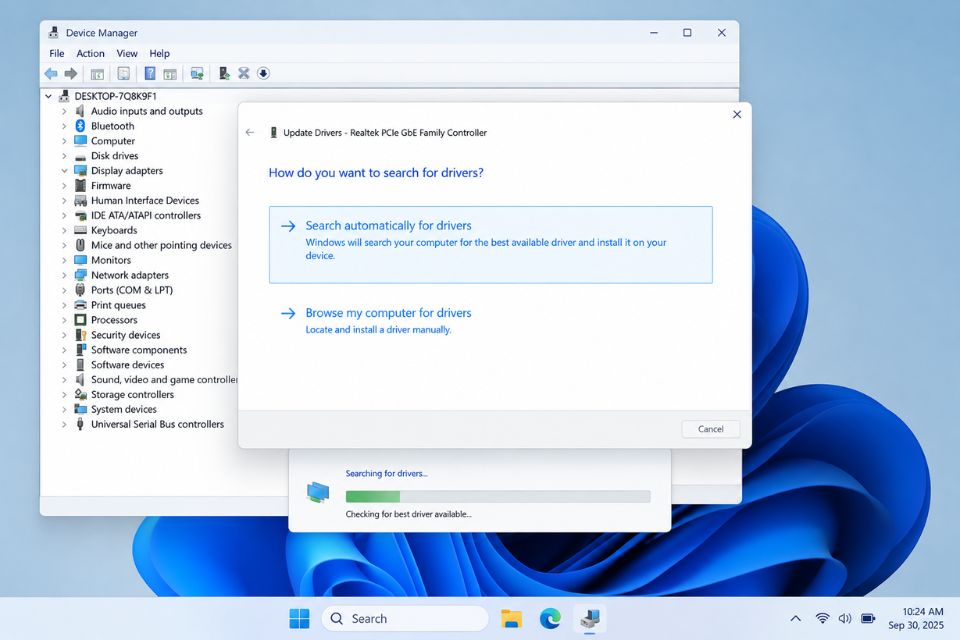Open the View menu
Viewport: 960px width, 640px height.
click(127, 53)
